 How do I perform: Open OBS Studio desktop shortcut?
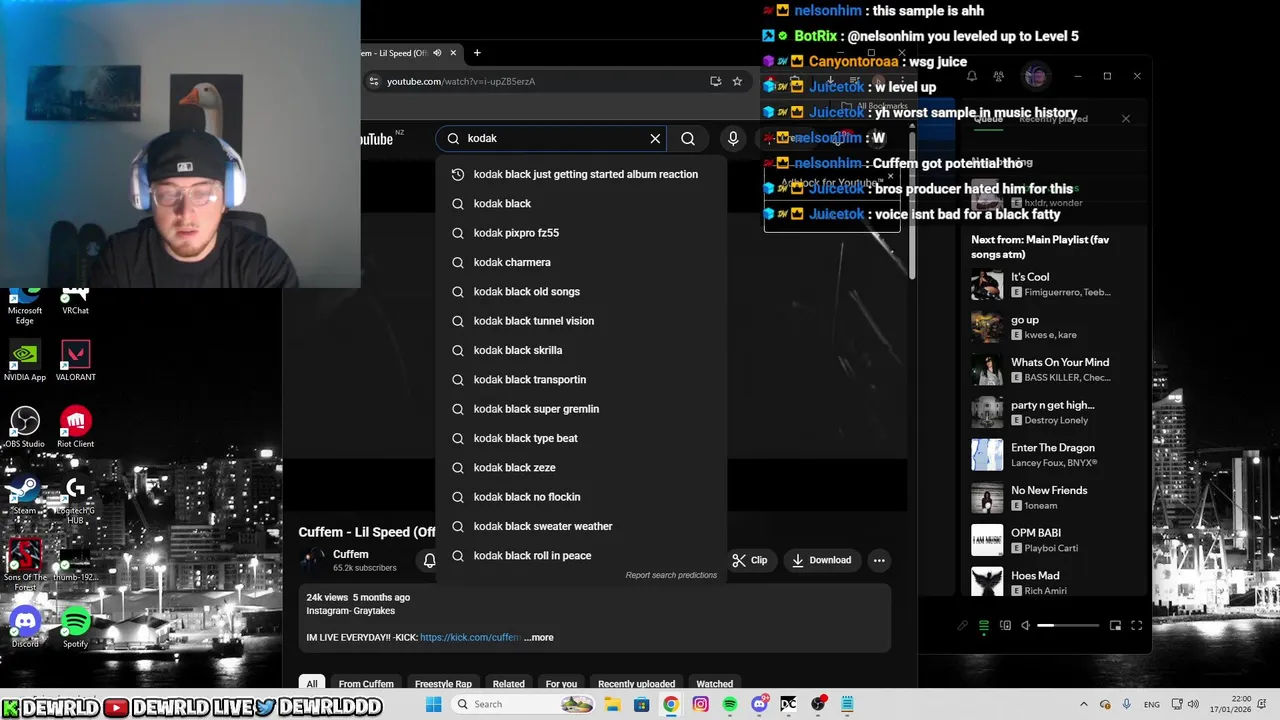[25, 427]
